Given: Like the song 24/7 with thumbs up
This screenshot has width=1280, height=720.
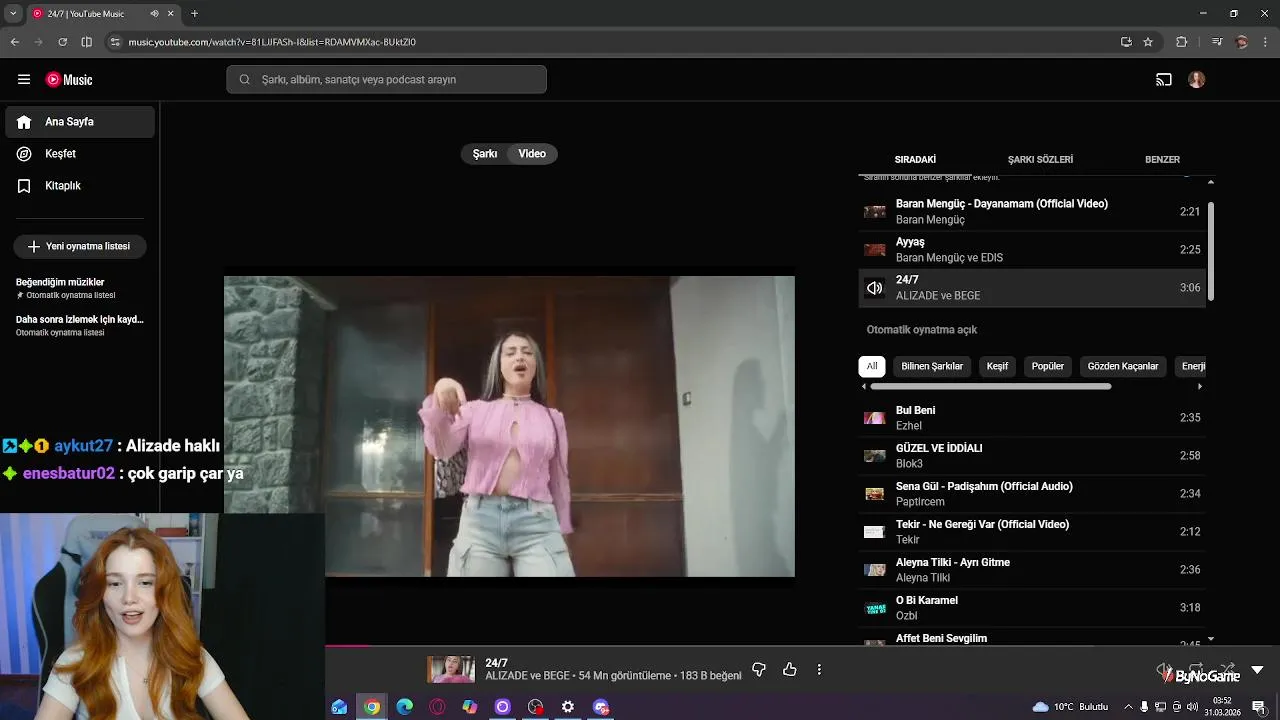Looking at the screenshot, I should coord(790,670).
